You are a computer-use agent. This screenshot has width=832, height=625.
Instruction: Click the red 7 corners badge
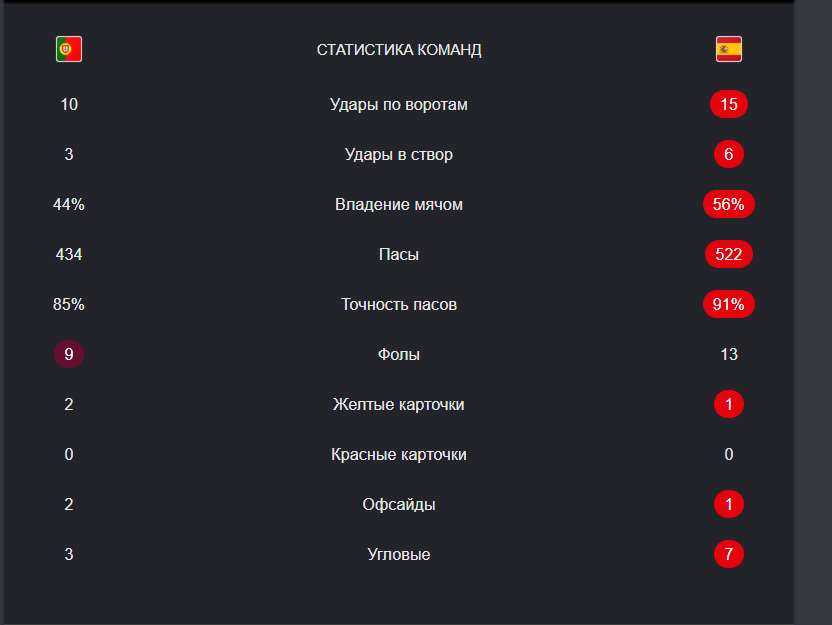coord(729,554)
